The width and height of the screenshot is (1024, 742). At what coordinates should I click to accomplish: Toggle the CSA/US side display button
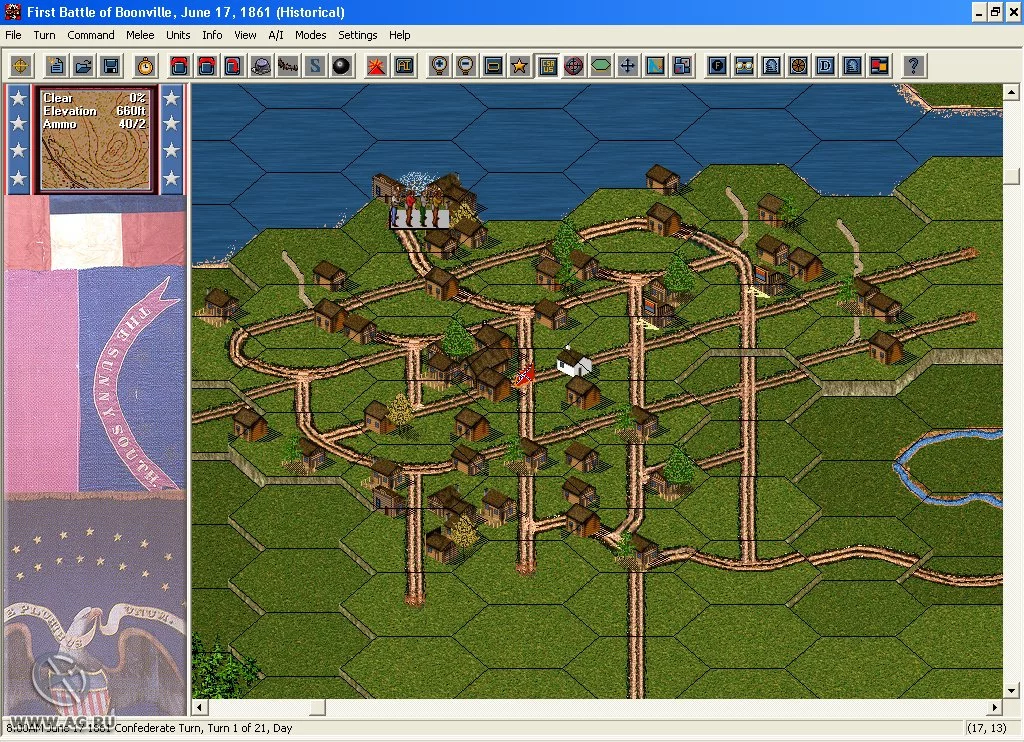[x=547, y=66]
